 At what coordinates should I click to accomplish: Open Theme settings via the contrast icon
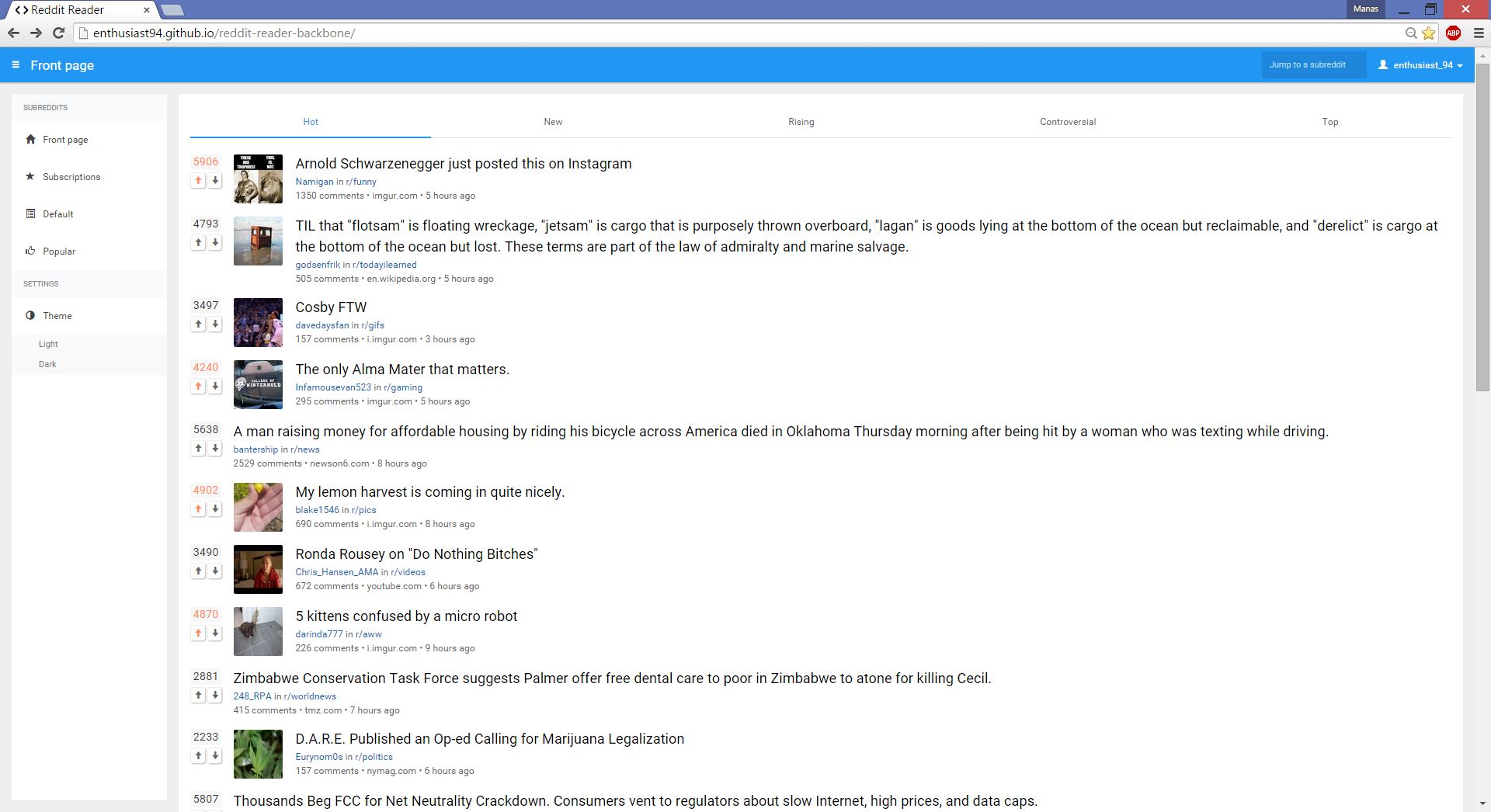[x=30, y=315]
